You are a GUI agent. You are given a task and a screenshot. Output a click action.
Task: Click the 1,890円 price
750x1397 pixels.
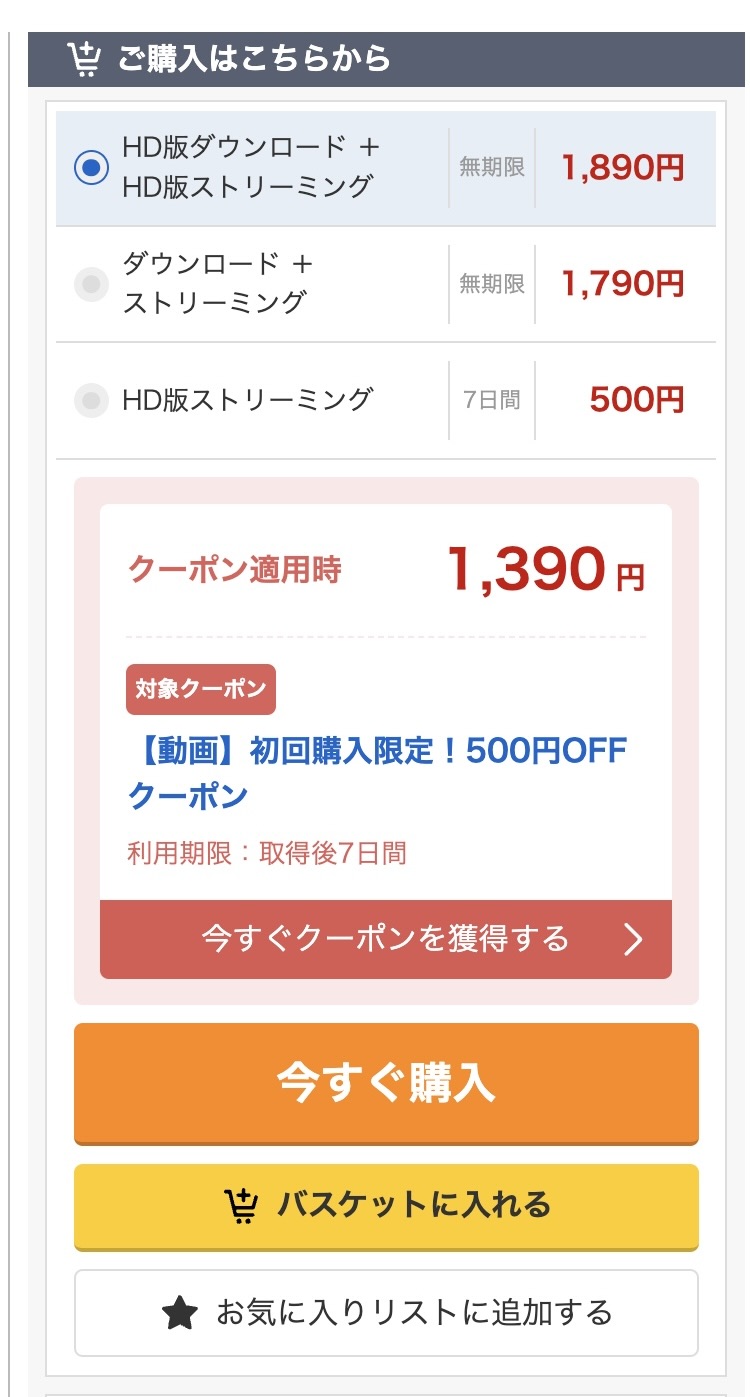click(622, 168)
